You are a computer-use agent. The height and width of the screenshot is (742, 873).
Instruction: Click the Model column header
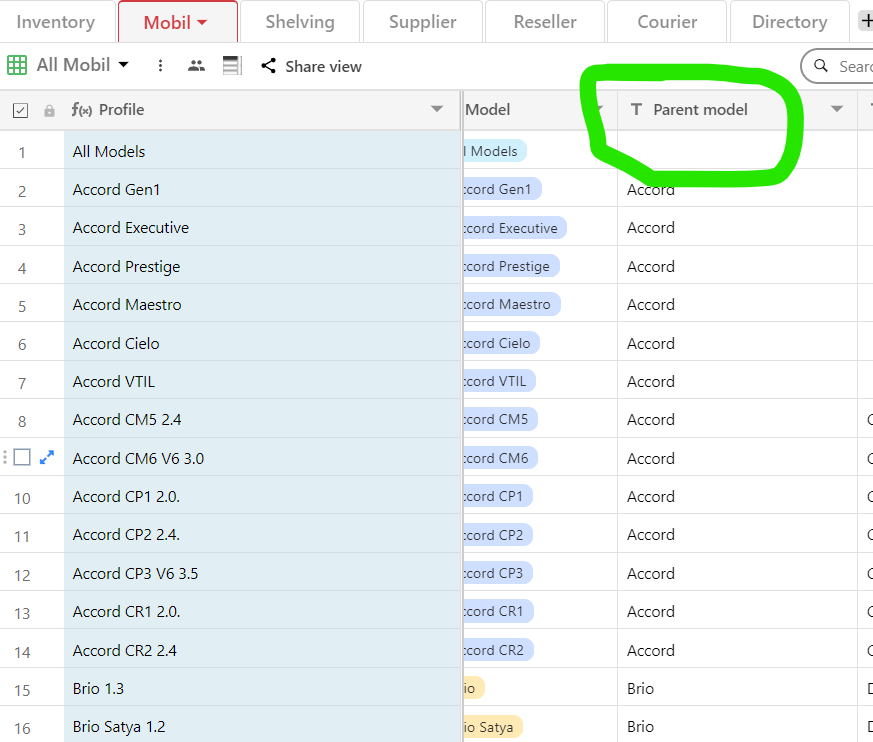click(x=540, y=110)
